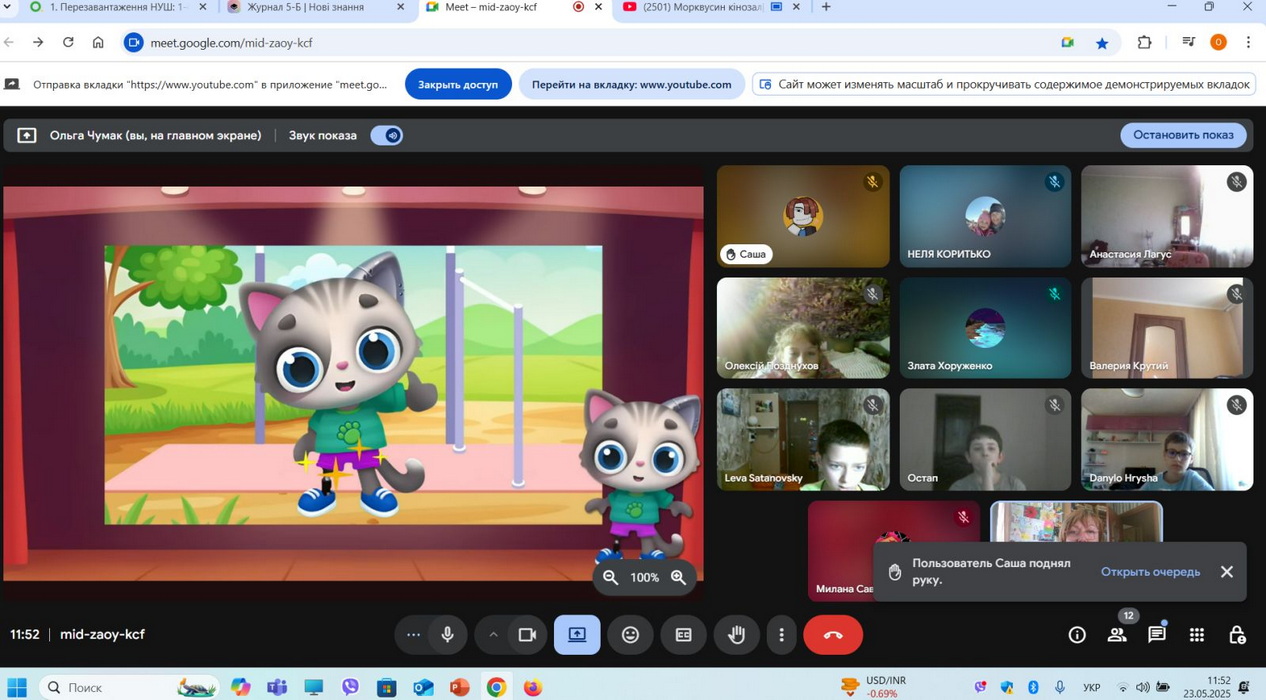1266x700 pixels.
Task: Click Остановить показ button
Action: click(x=1183, y=135)
